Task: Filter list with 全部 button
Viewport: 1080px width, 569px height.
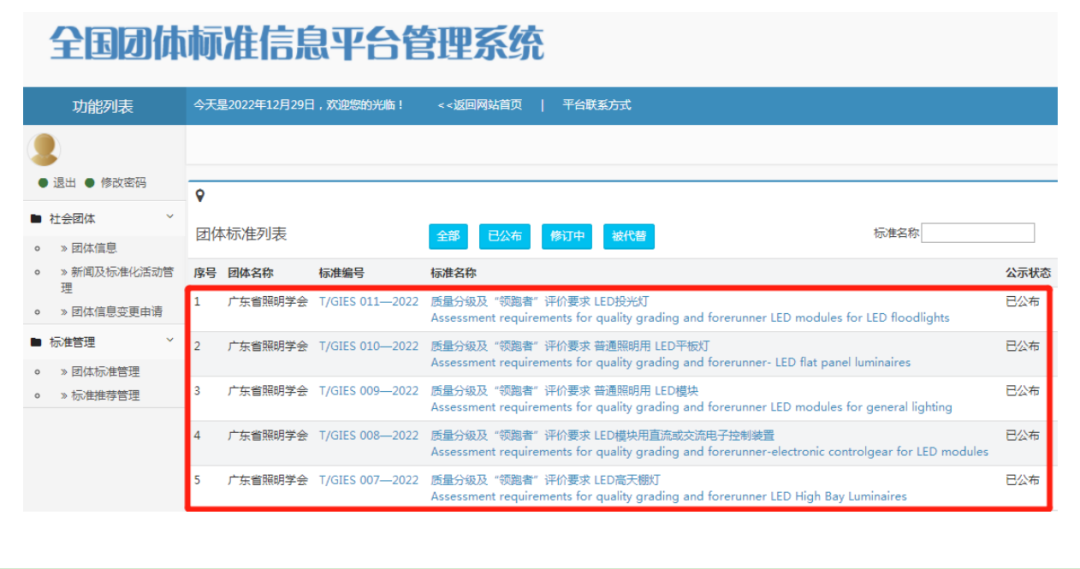Action: point(448,236)
